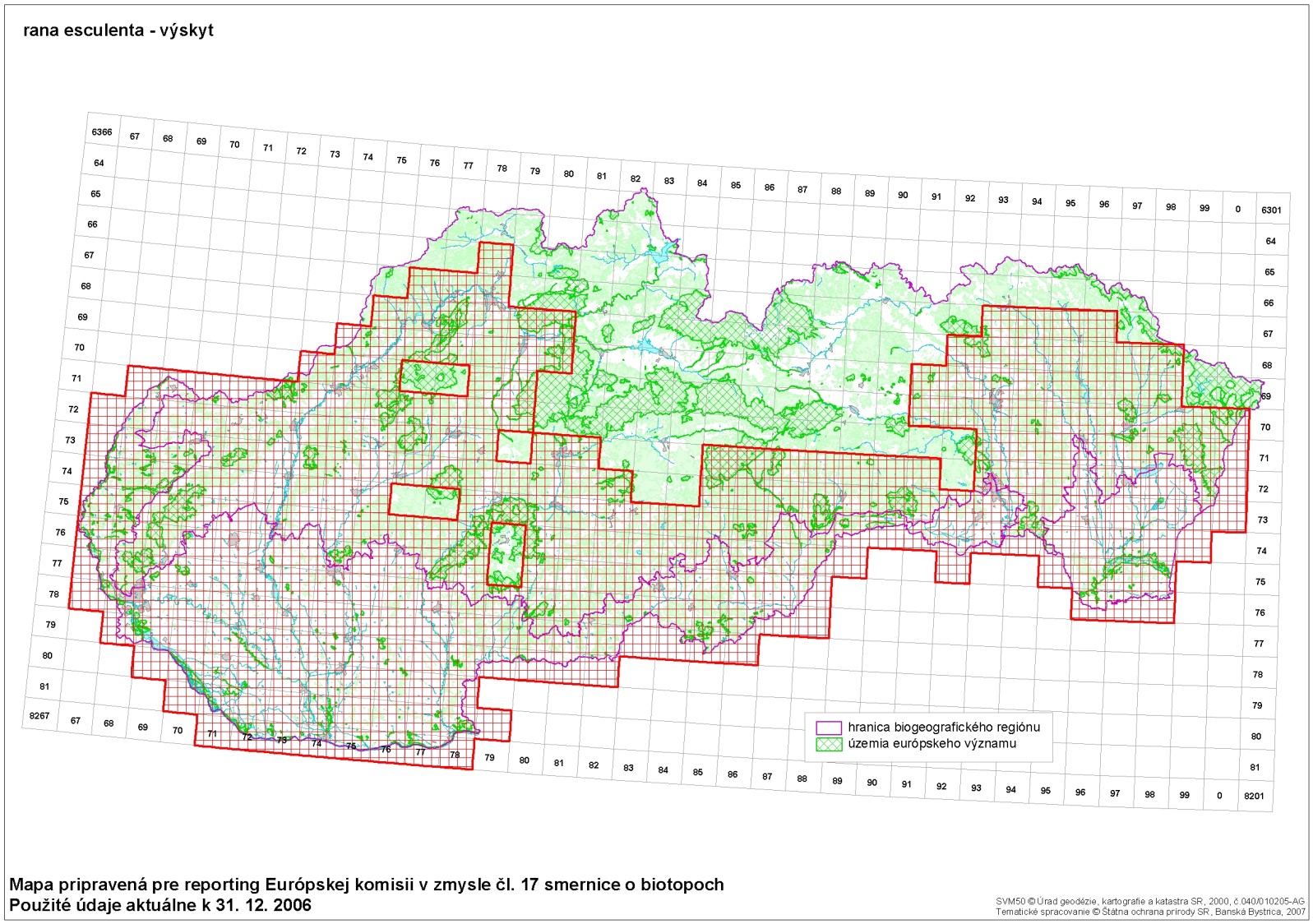This screenshot has width=1313, height=924.
Task: Select legend label 'územia európskeho významu'
Action: coord(932,744)
